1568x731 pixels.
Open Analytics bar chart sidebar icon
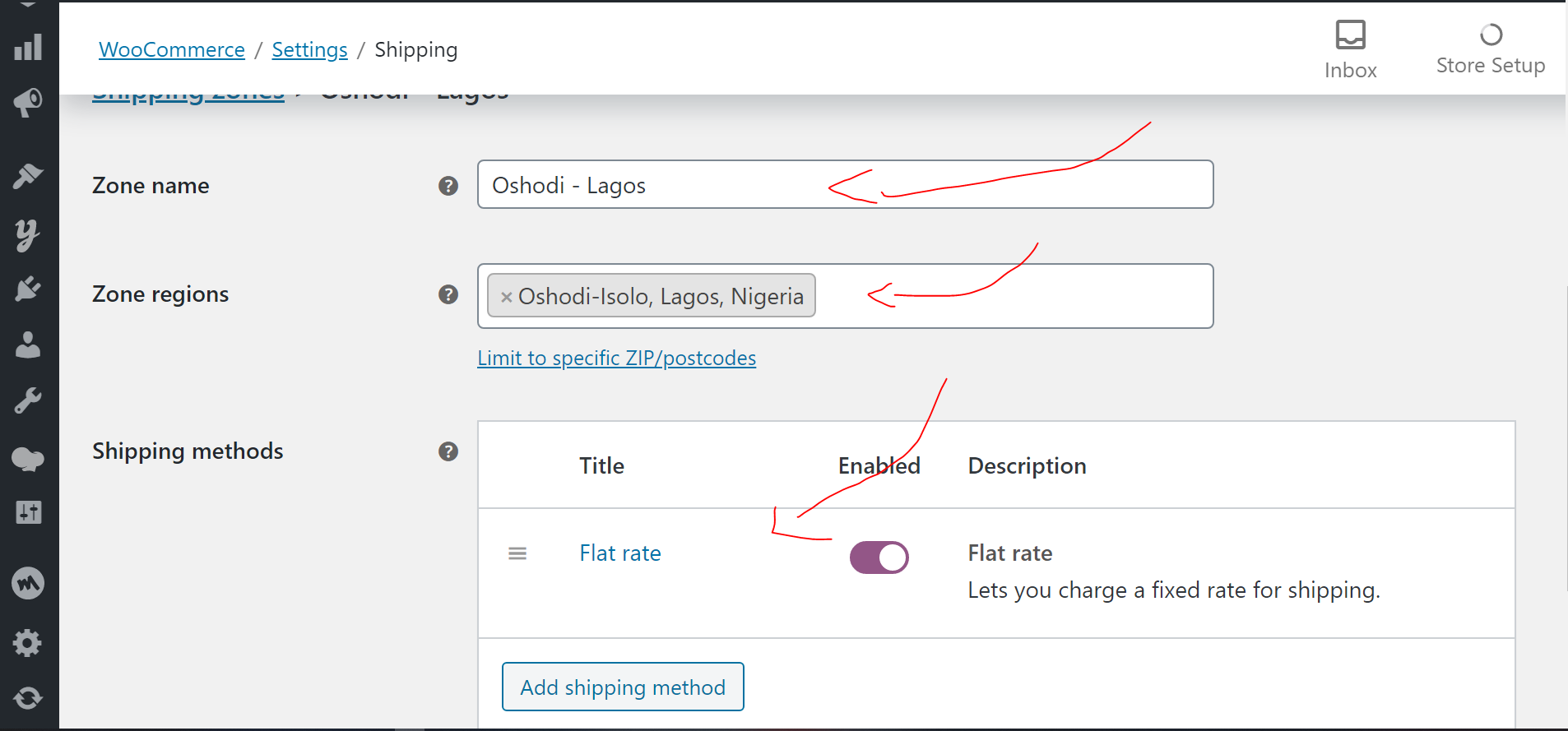pos(28,47)
